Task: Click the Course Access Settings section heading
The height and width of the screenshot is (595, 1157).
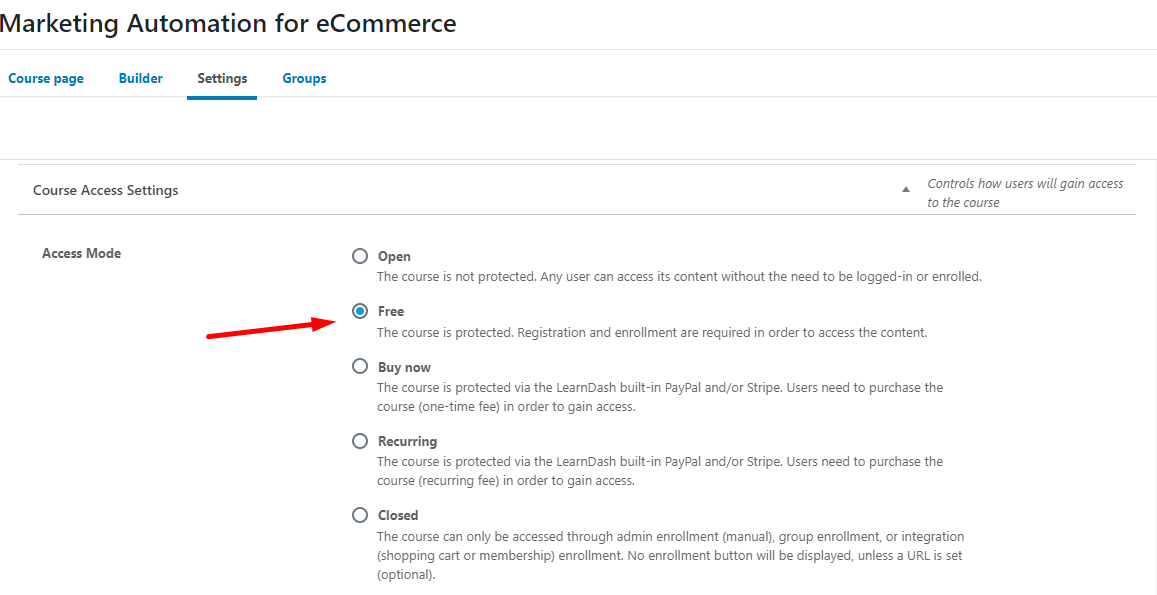Action: coord(106,190)
